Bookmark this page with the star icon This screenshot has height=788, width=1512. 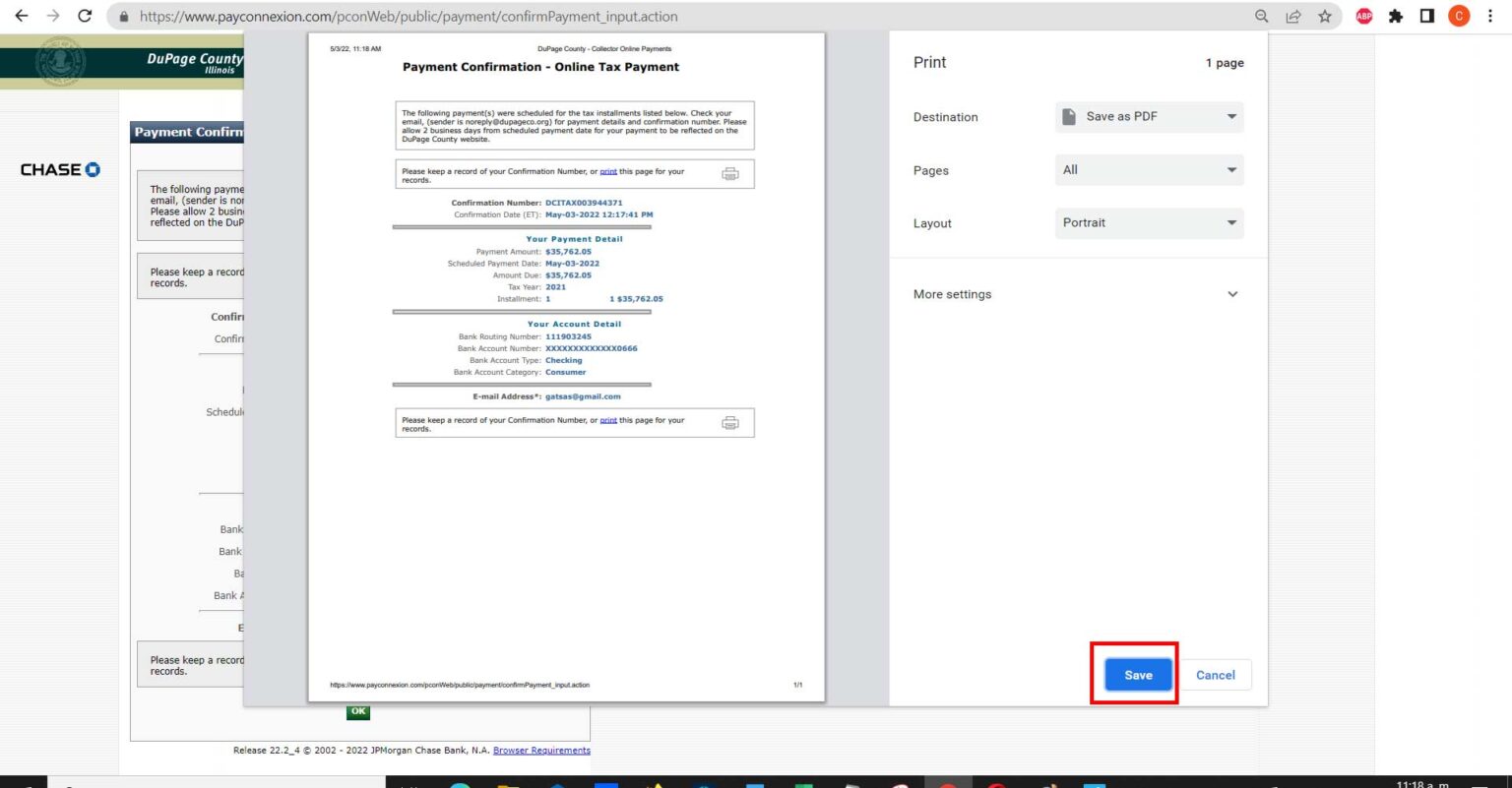click(x=1325, y=16)
